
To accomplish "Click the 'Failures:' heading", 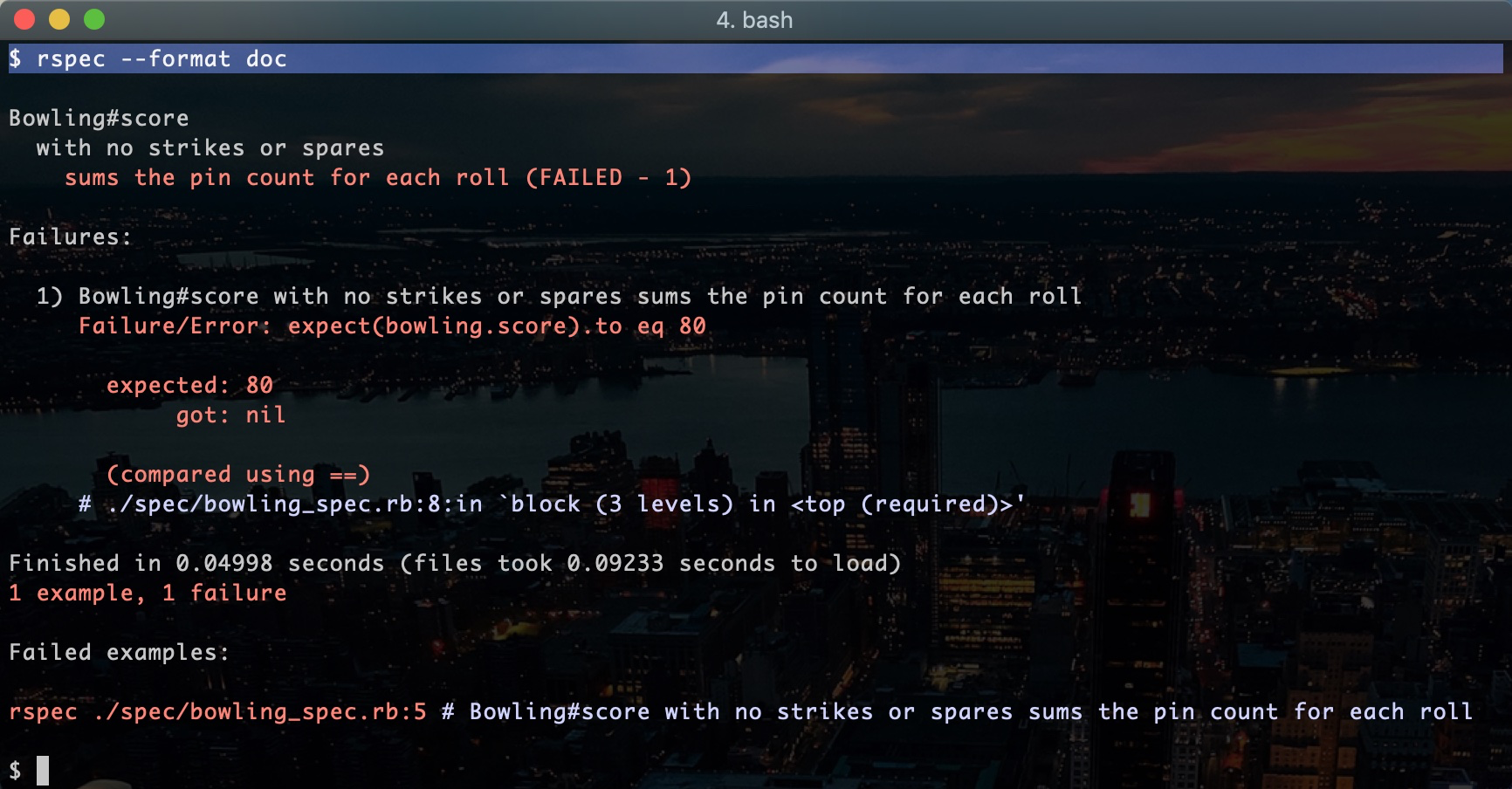I will (x=70, y=237).
